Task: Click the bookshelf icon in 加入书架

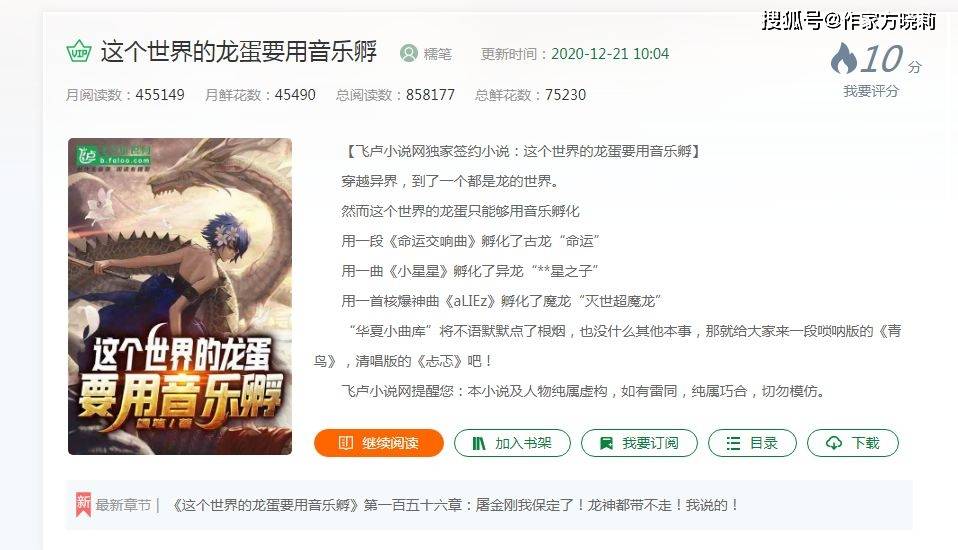Action: [479, 443]
